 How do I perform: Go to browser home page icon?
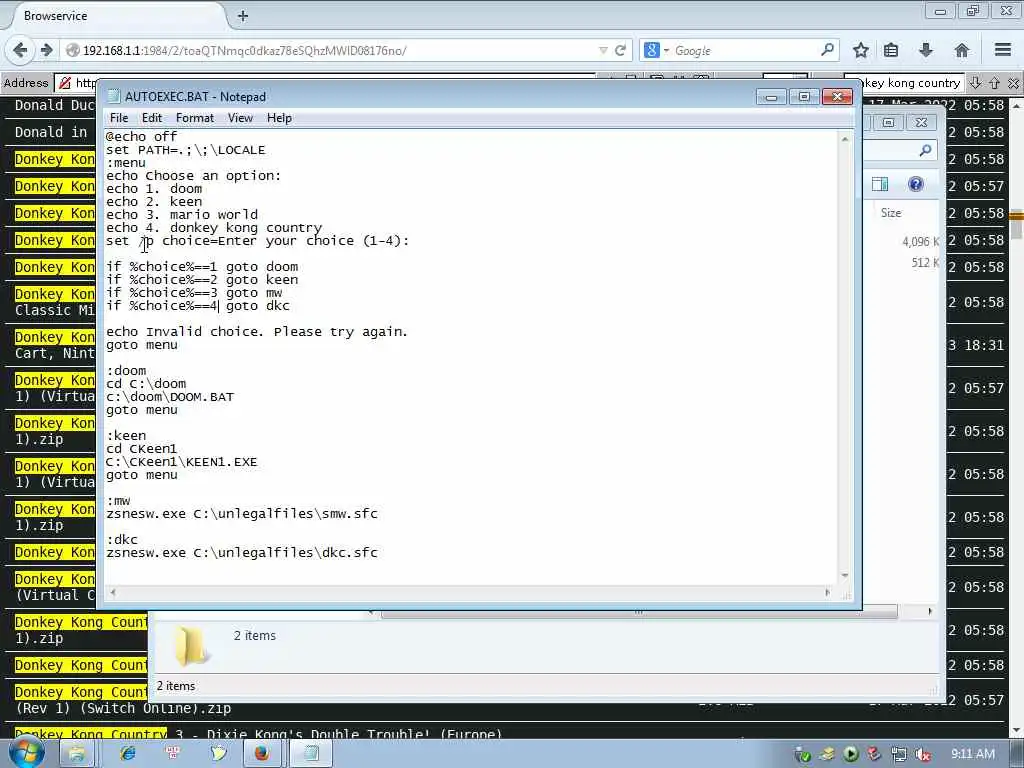[961, 50]
